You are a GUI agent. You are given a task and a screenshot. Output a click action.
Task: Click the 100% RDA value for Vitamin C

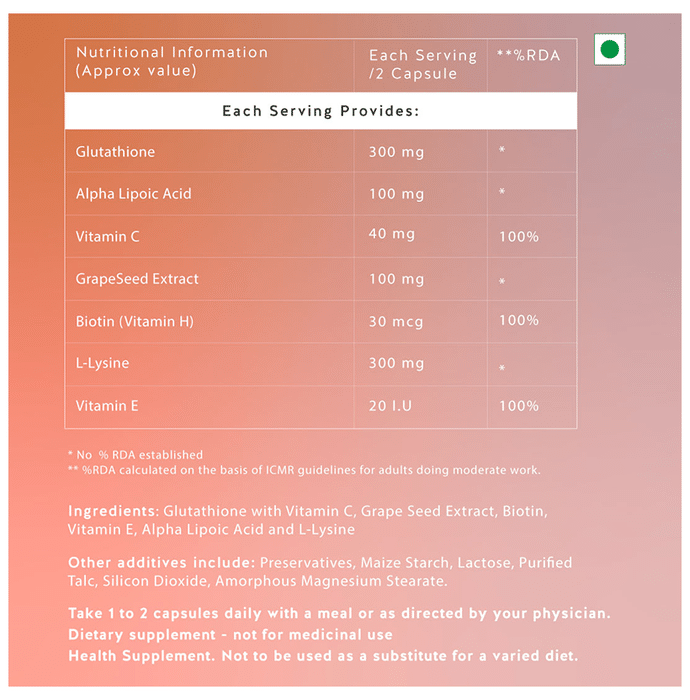pos(518,237)
